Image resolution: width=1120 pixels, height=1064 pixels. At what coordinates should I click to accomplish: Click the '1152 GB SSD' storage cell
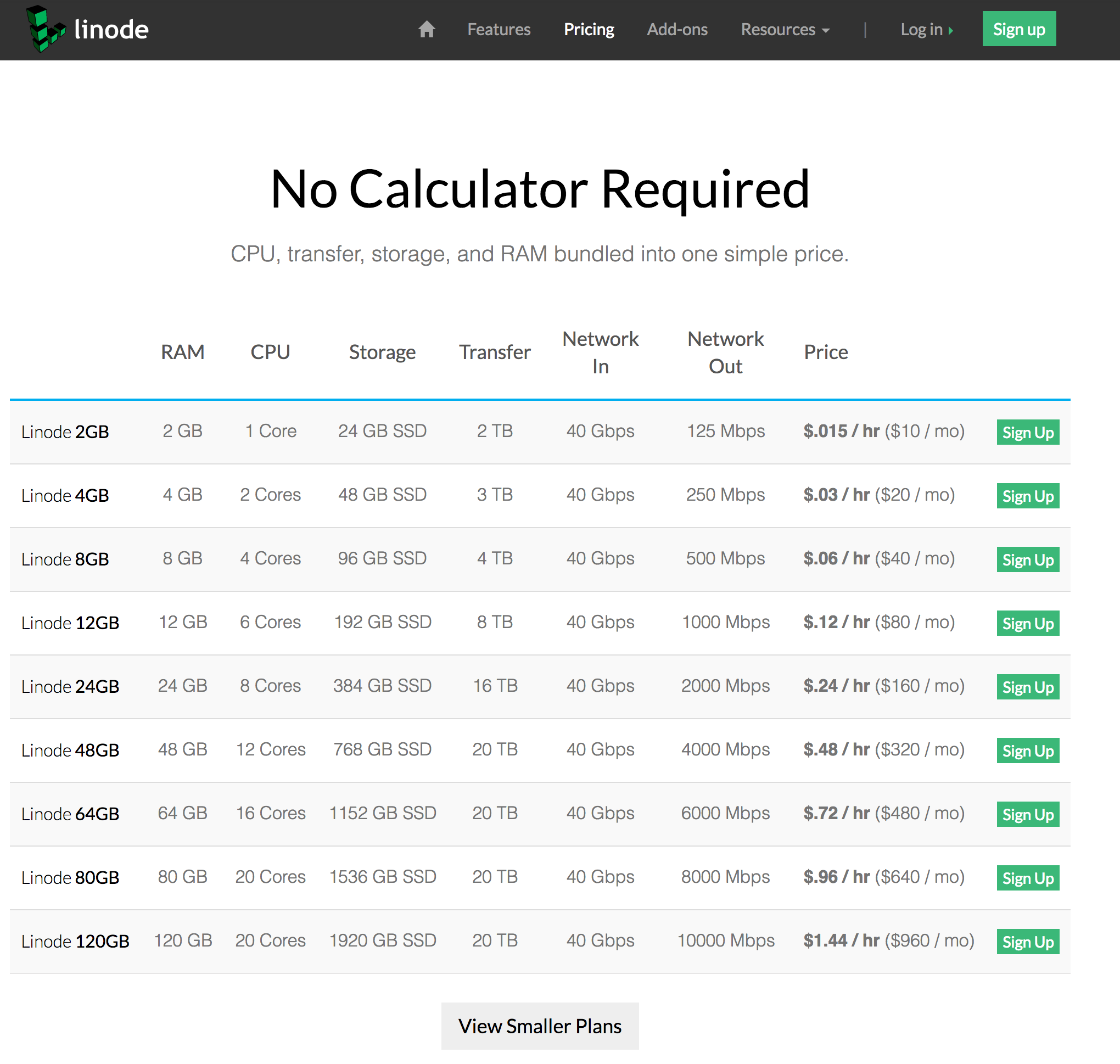(x=383, y=813)
